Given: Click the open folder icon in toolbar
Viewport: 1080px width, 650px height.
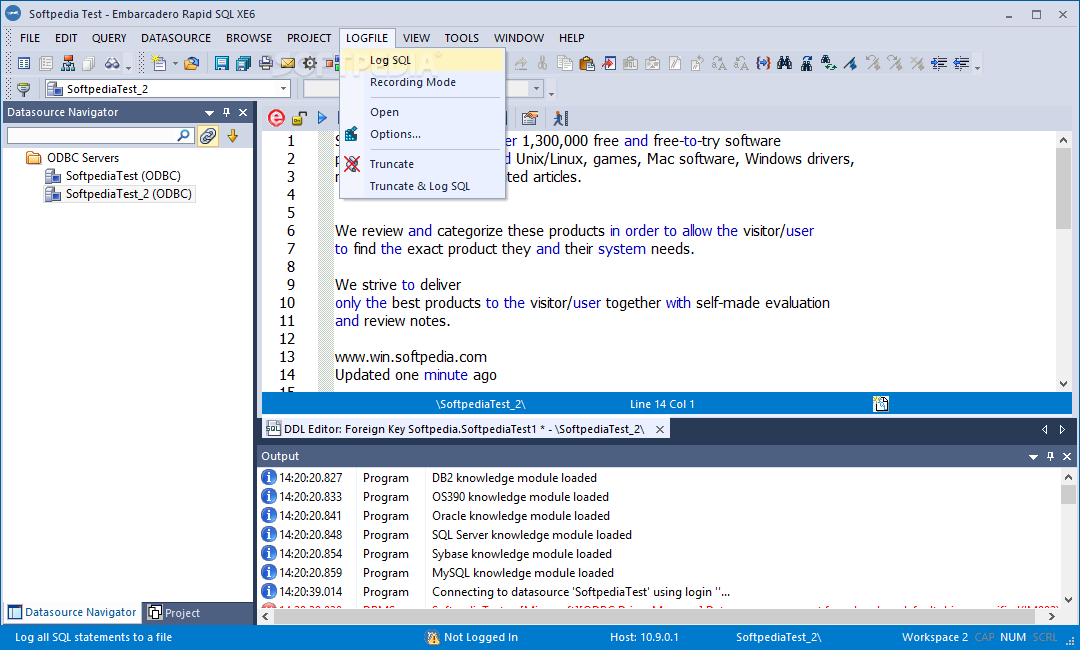Looking at the screenshot, I should pyautogui.click(x=191, y=64).
